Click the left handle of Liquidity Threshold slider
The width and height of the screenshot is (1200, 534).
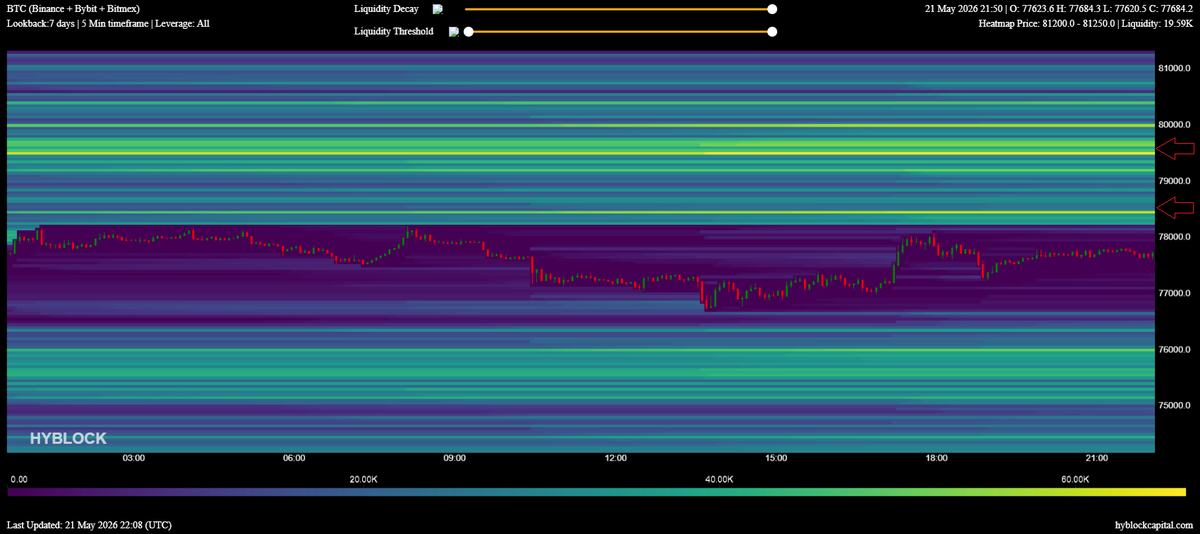tap(468, 31)
